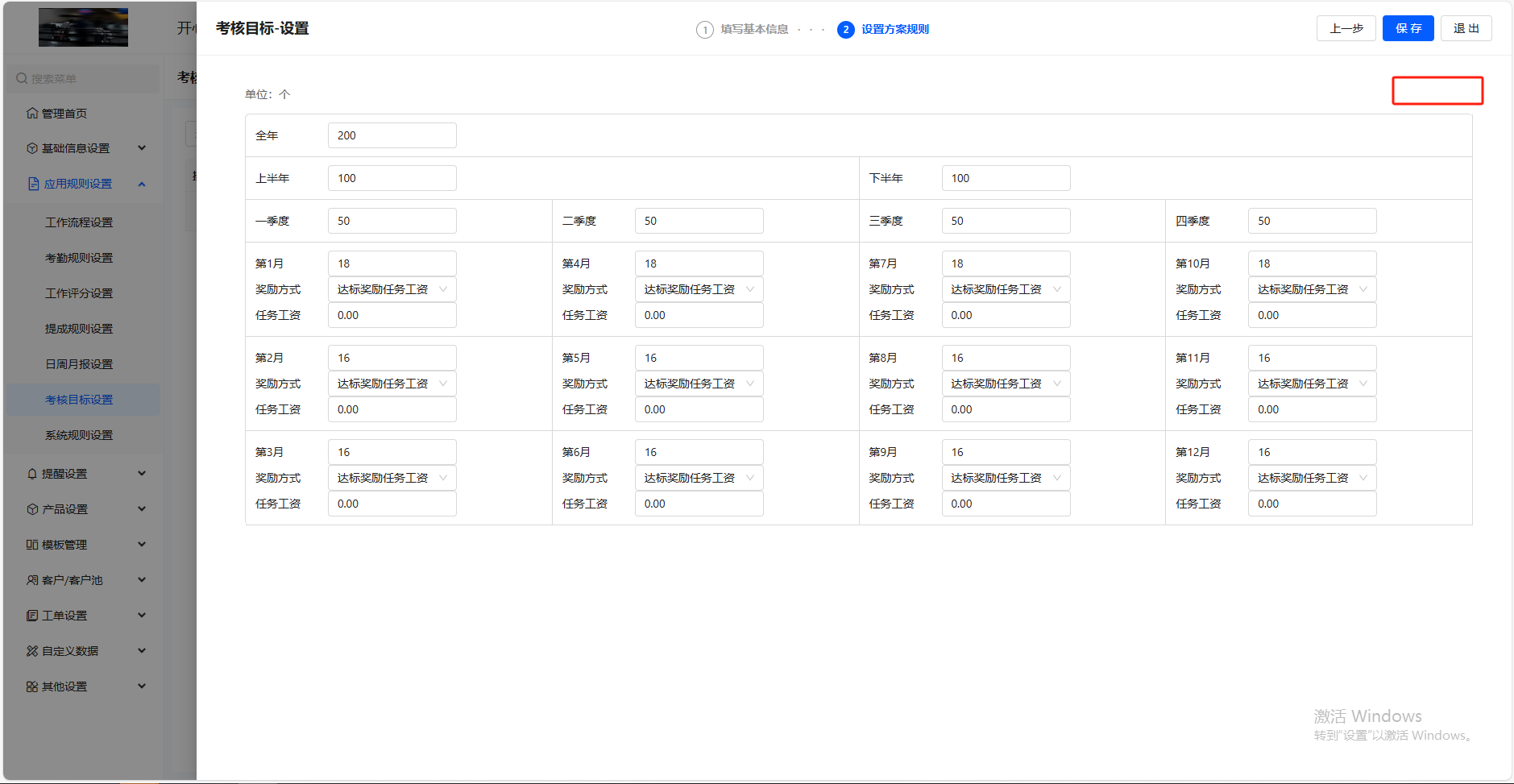Click the bell icon beside 提醒设置

(32, 474)
